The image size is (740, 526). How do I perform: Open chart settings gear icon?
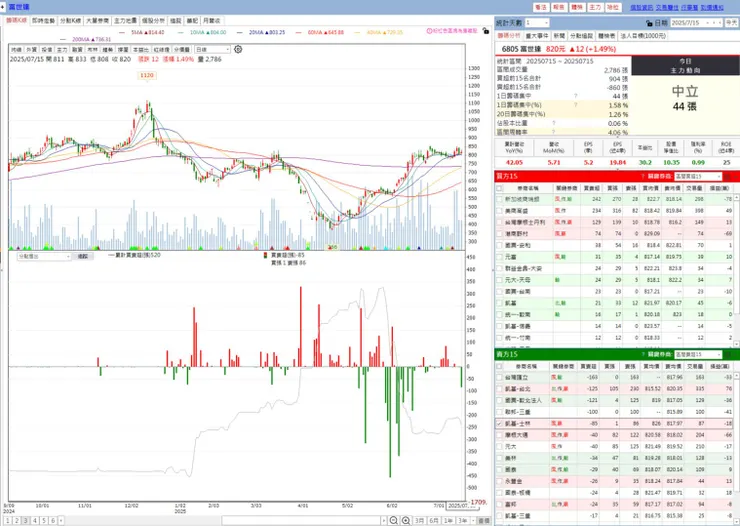tap(238, 49)
